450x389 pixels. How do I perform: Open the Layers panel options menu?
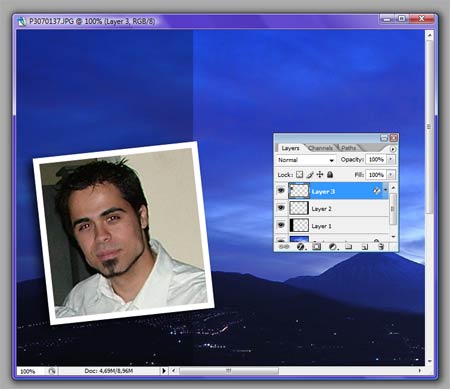393,149
